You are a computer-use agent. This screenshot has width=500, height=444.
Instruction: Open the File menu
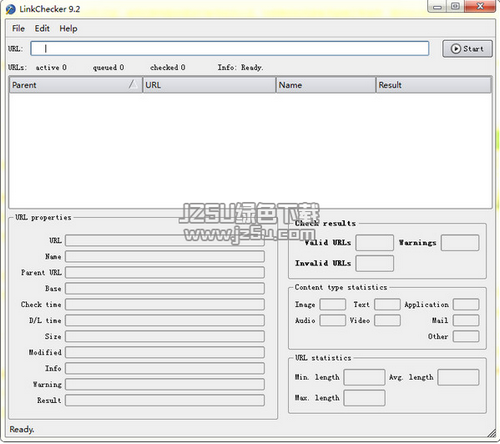click(18, 29)
